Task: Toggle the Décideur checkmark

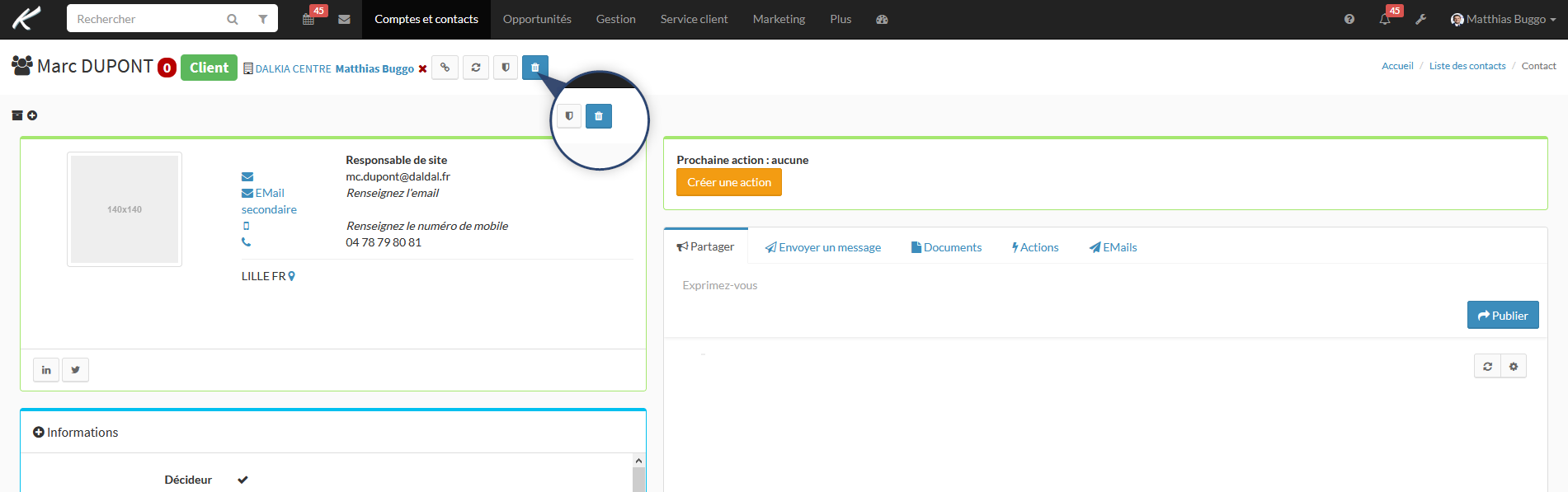Action: (242, 480)
